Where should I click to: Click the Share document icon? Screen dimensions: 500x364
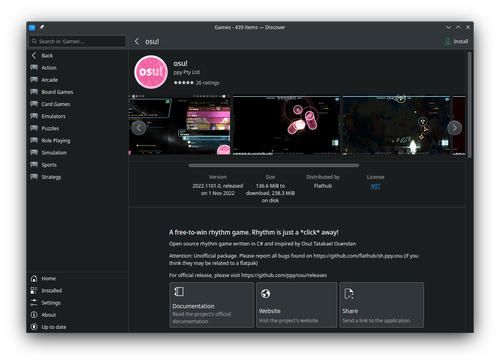pos(349,294)
